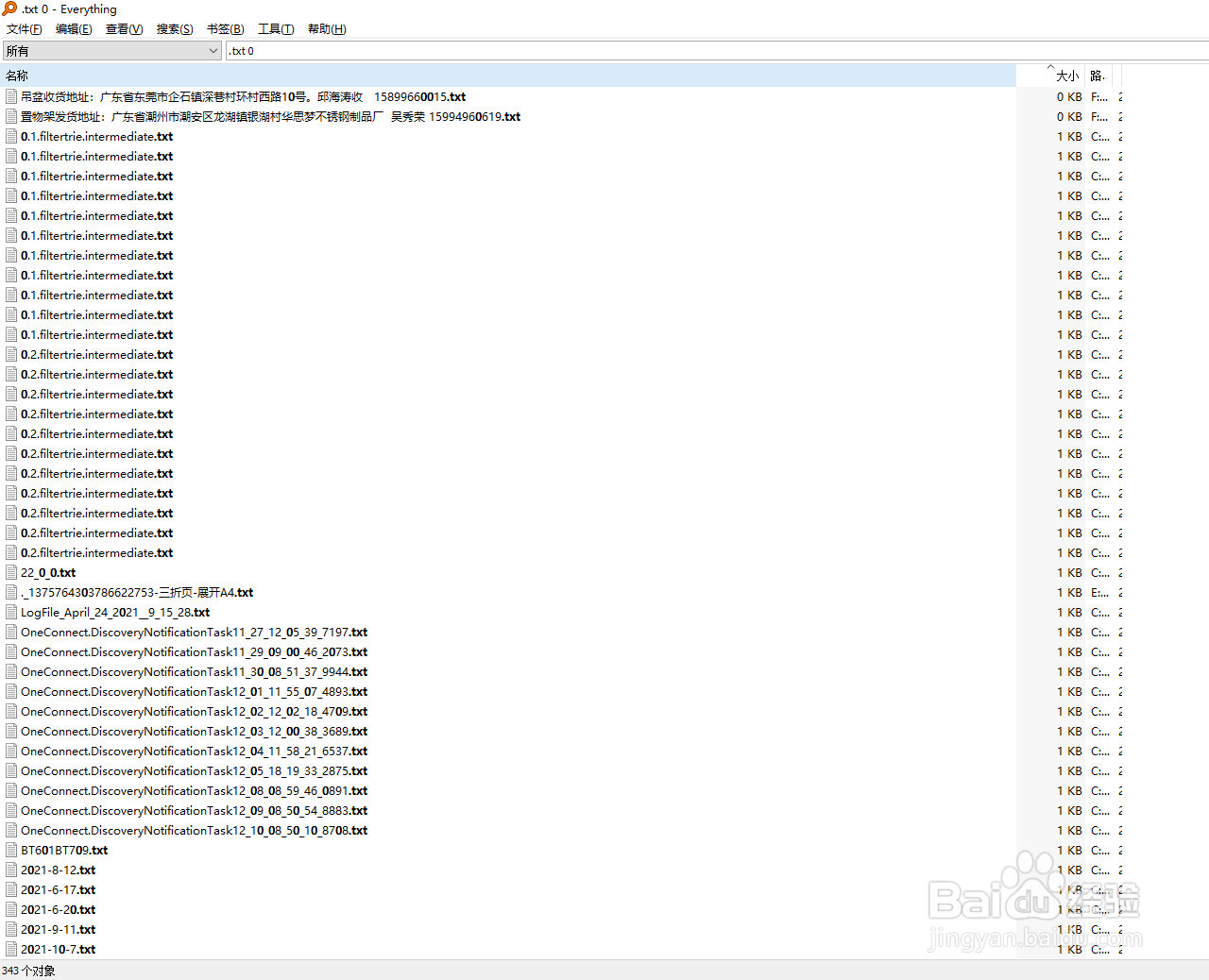
Task: Click file icon of 2021-8-12.txt
Action: pos(11,870)
